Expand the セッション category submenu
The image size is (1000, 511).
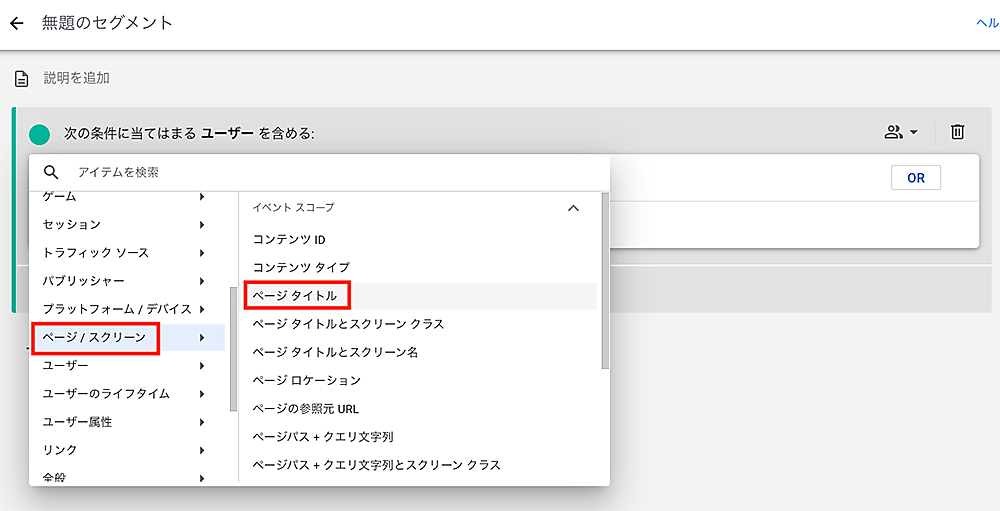(x=202, y=225)
